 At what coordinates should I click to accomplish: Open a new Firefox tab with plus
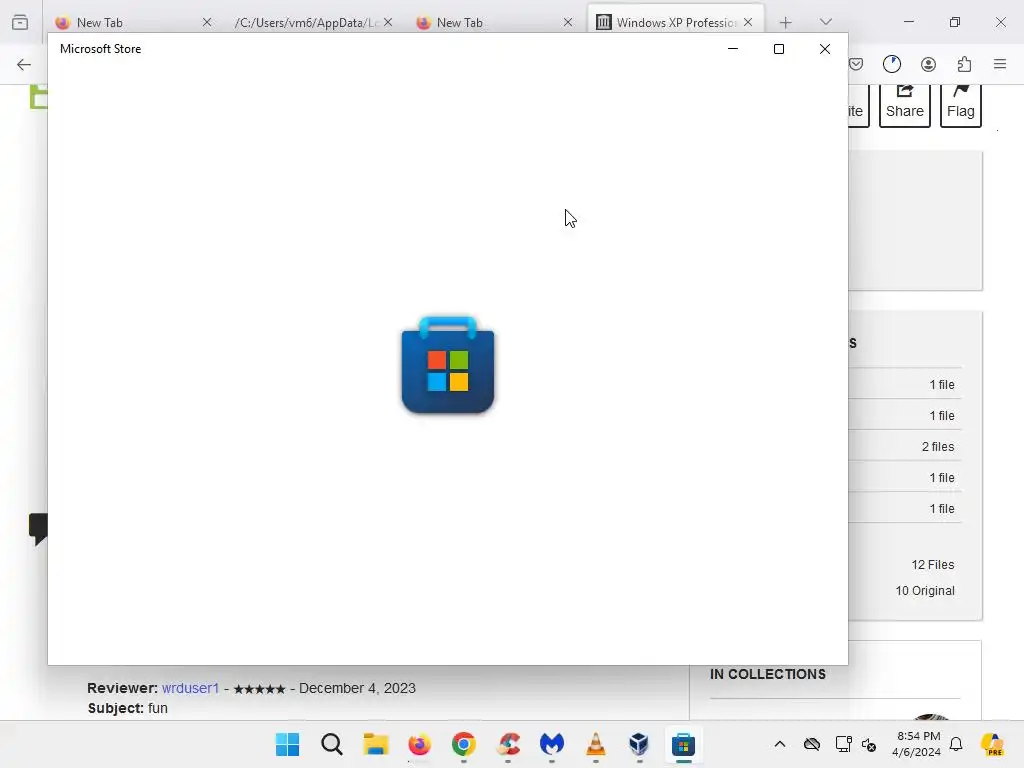(786, 22)
